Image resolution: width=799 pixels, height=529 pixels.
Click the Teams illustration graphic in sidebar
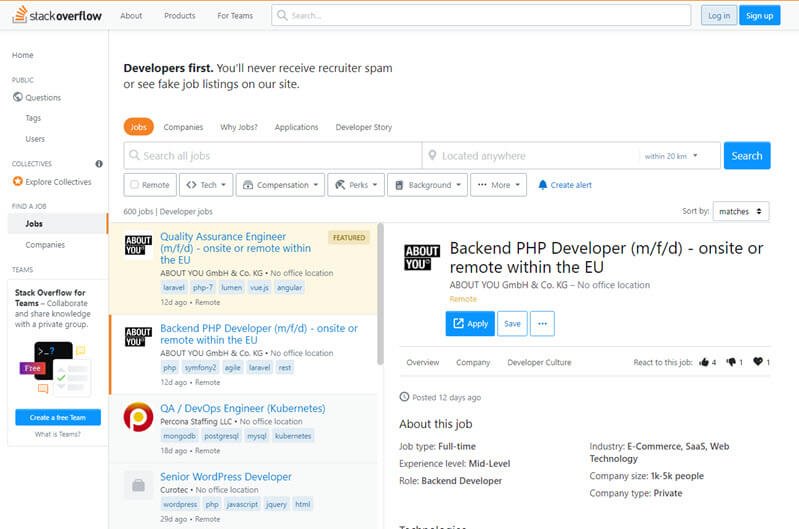pos(55,369)
